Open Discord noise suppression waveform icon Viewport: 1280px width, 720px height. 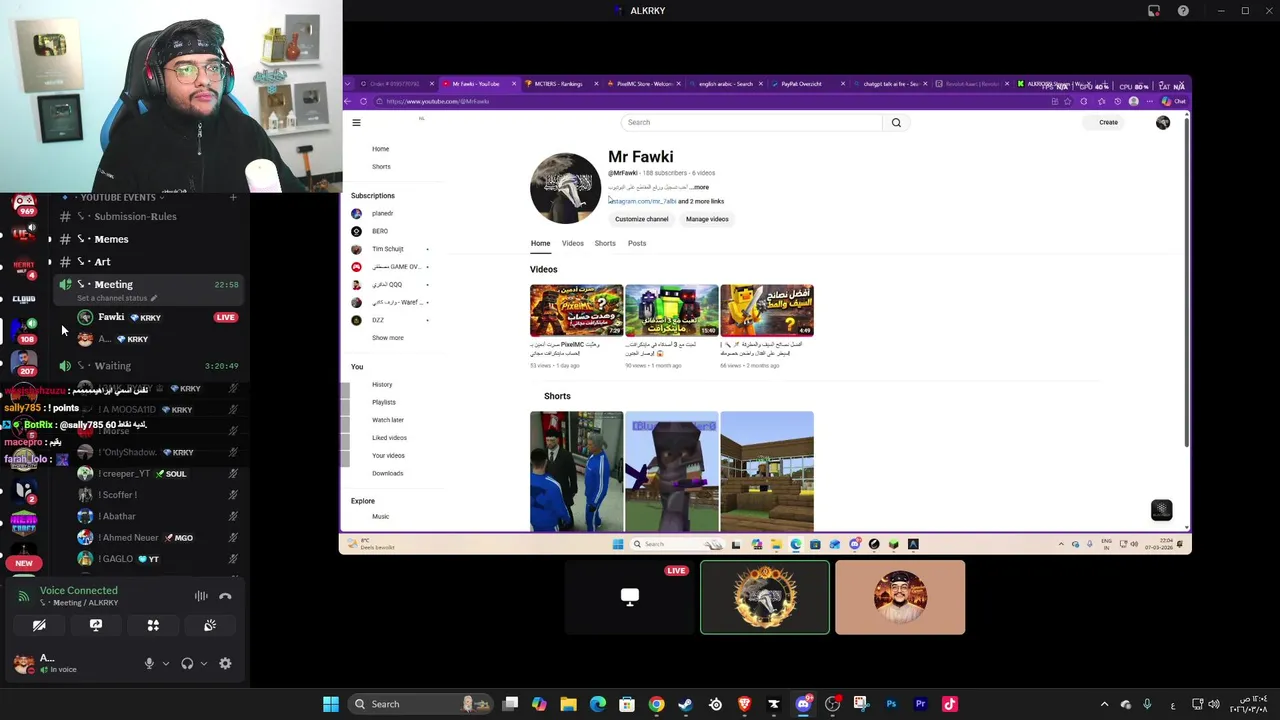click(201, 596)
